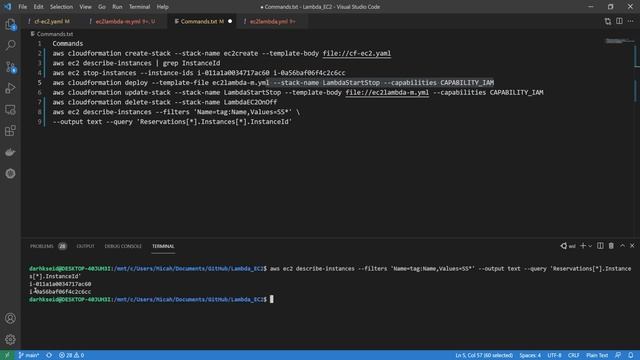Change end of line sequence CRLF
The width and height of the screenshot is (640, 360).
[x=573, y=355]
